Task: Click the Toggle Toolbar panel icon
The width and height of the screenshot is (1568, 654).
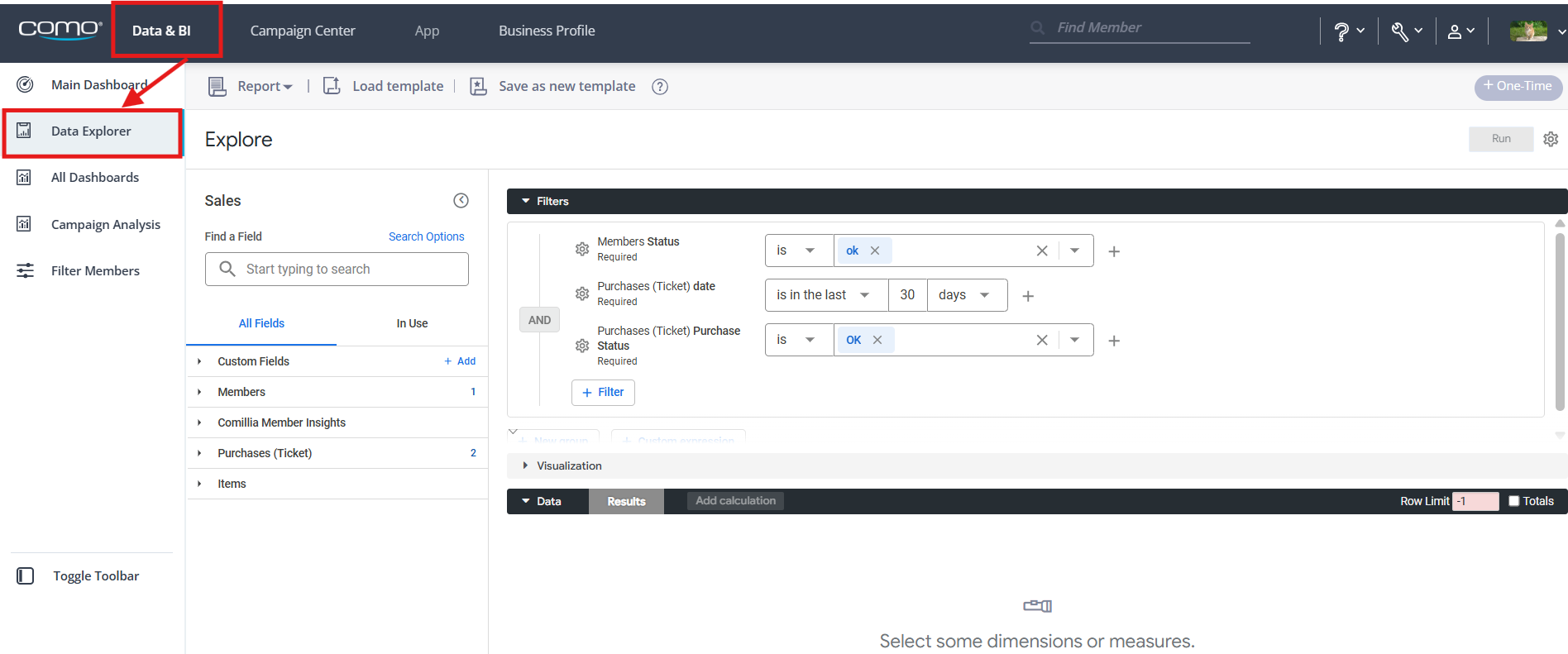Action: tap(26, 575)
